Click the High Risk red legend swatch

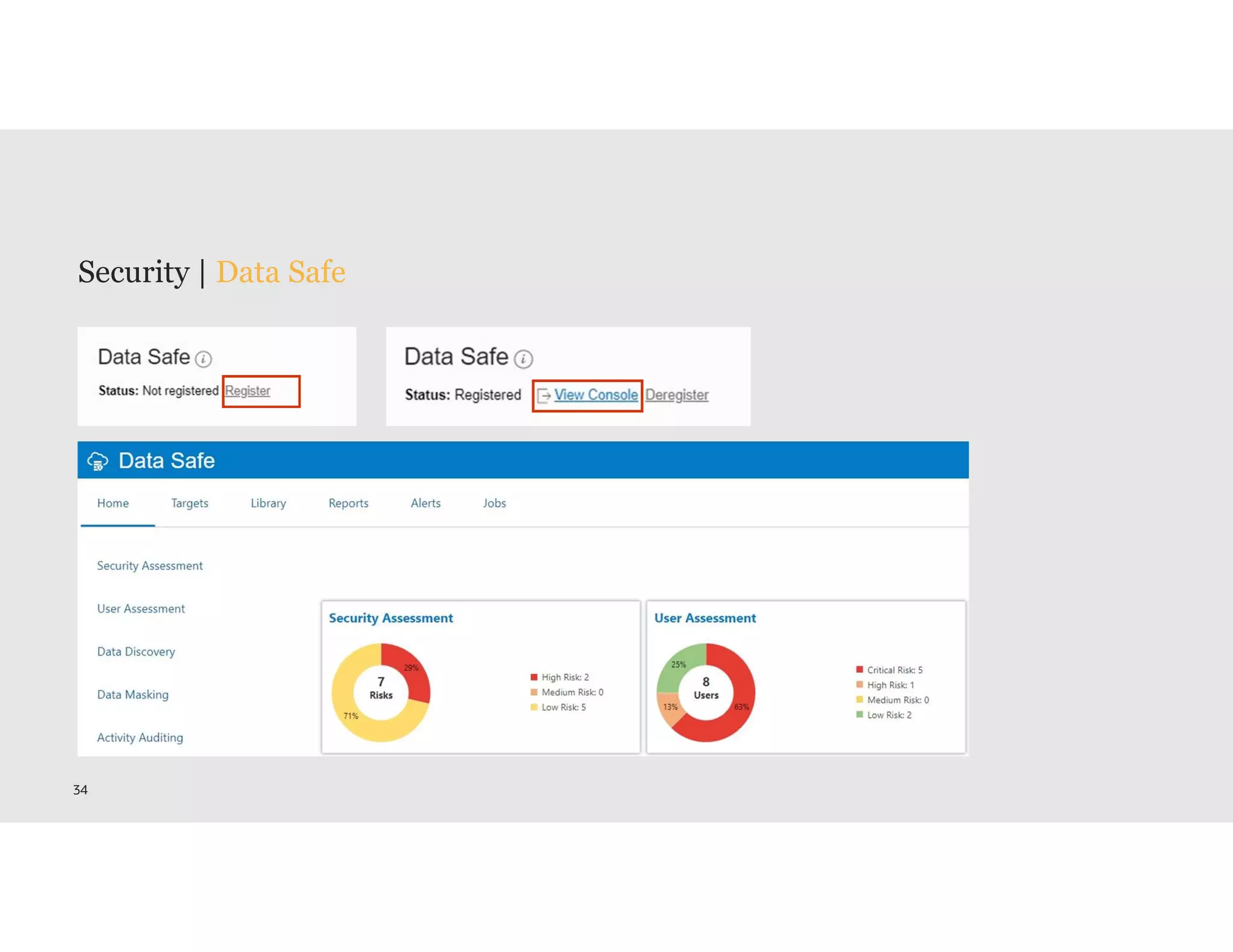[x=533, y=677]
